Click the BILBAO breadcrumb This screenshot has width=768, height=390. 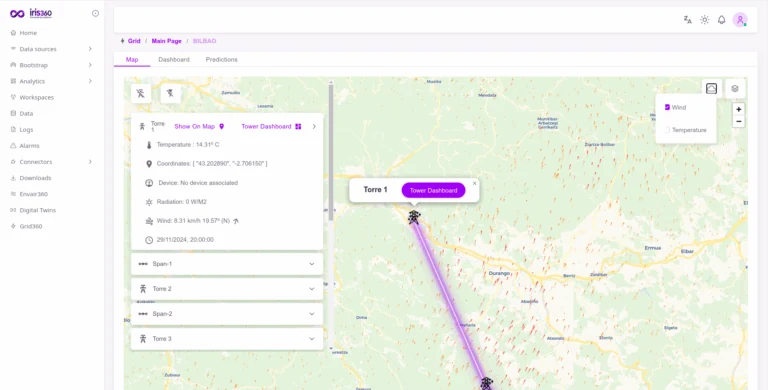[x=204, y=41]
